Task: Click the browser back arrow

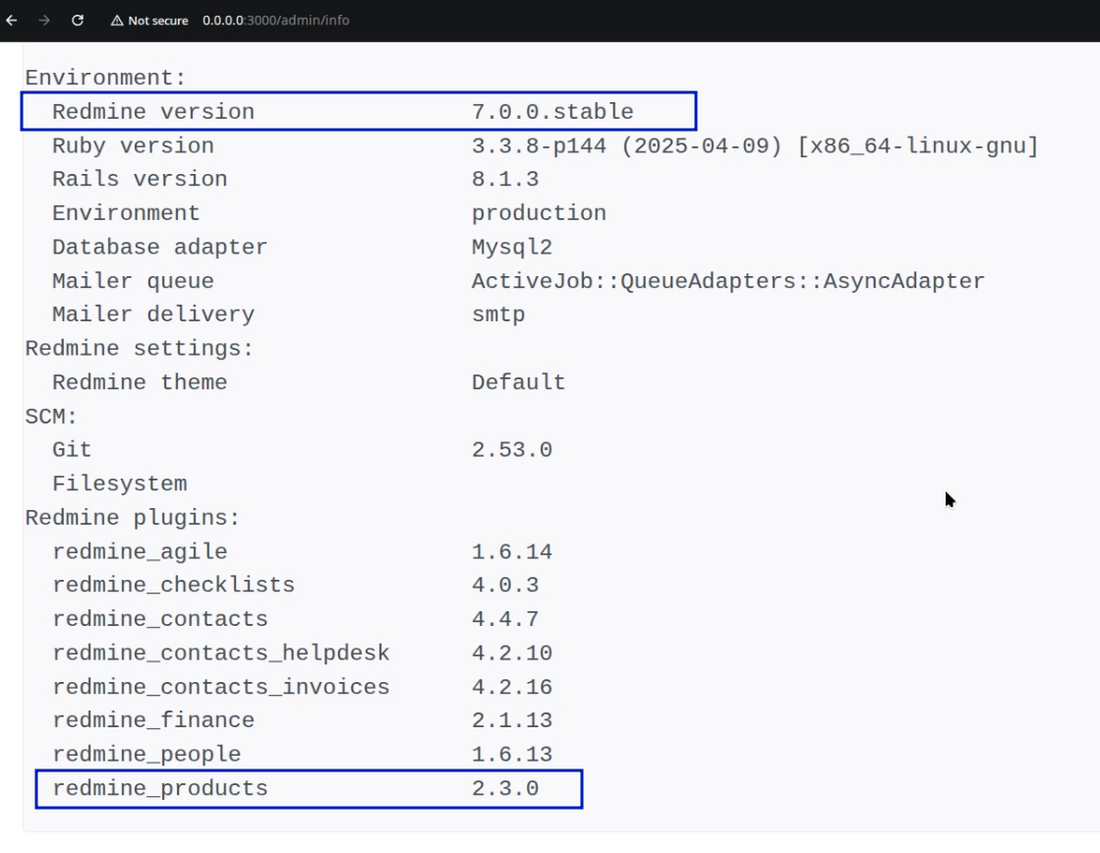Action: point(11,20)
